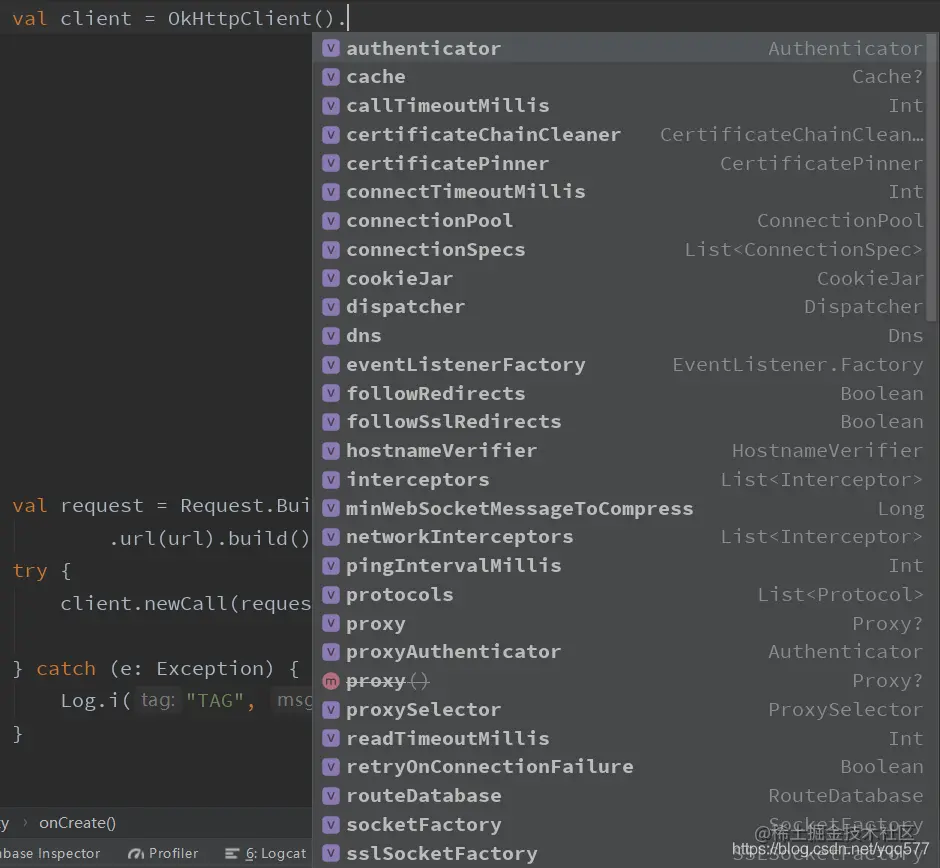This screenshot has width=940, height=868.
Task: Click the method icon beside proxy()
Action: click(x=331, y=681)
